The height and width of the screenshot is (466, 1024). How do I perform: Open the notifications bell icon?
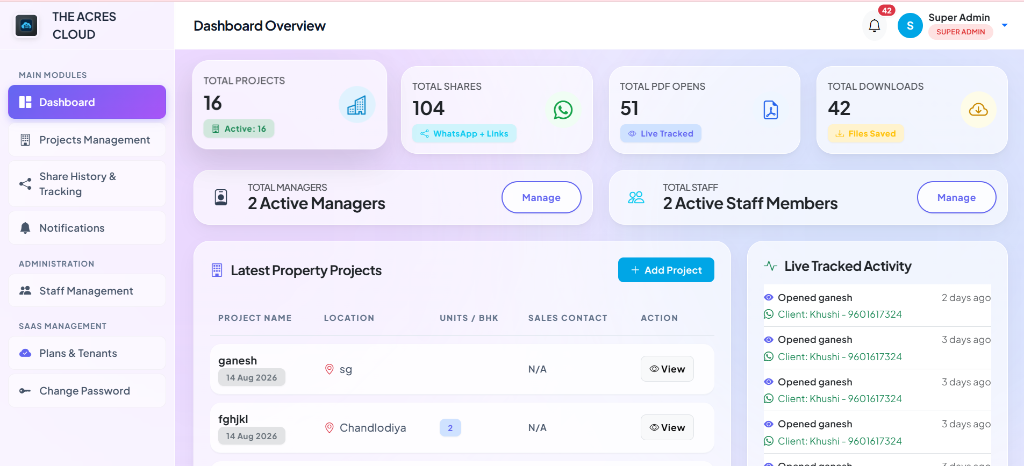(874, 26)
